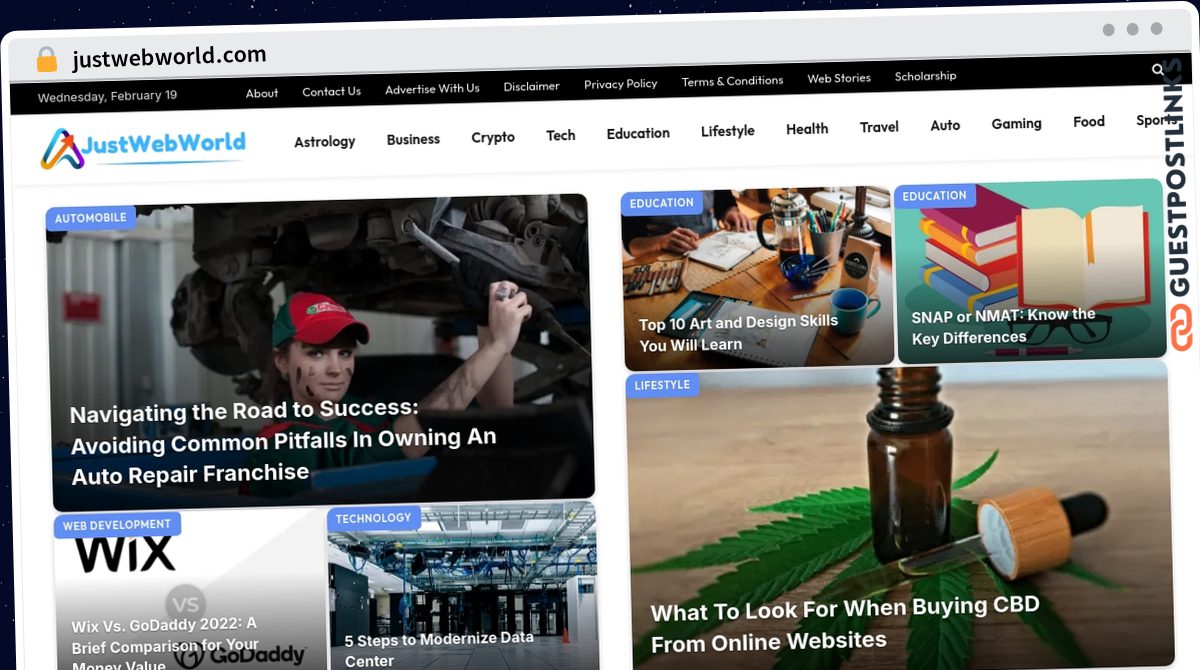Visit the Scholarship page
This screenshot has width=1200, height=670.
(x=925, y=76)
